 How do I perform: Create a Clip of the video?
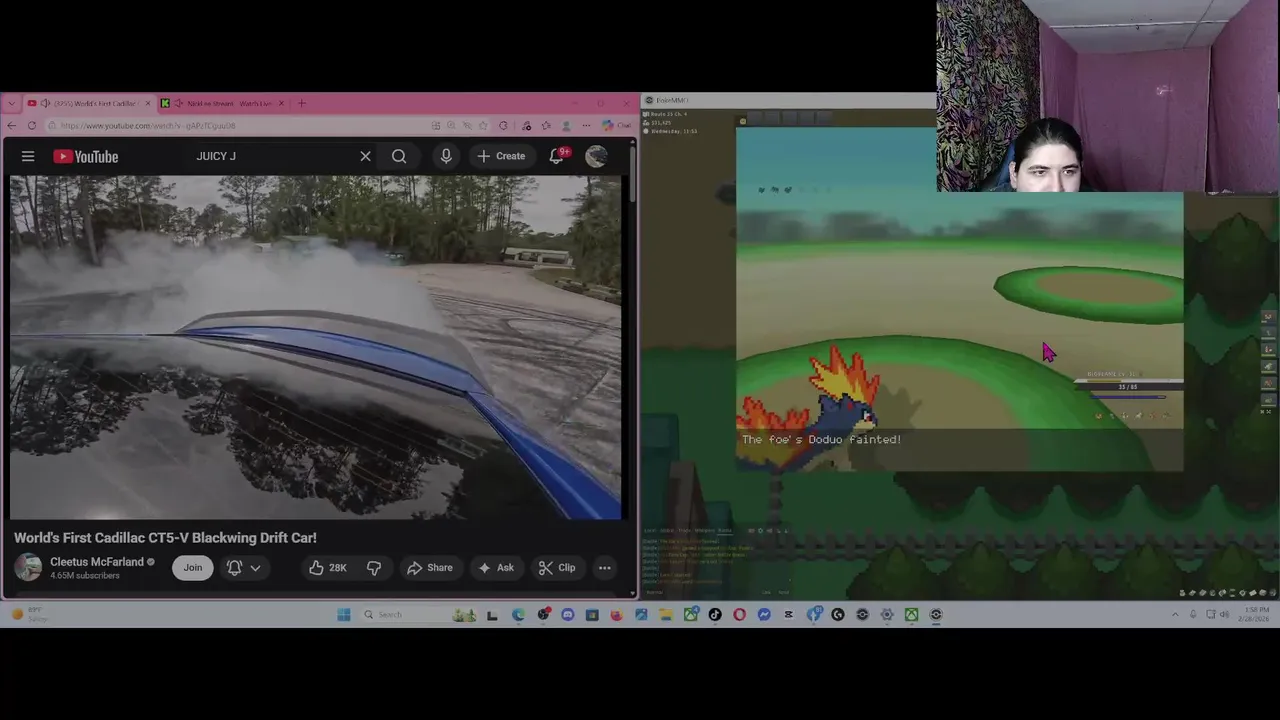[556, 568]
